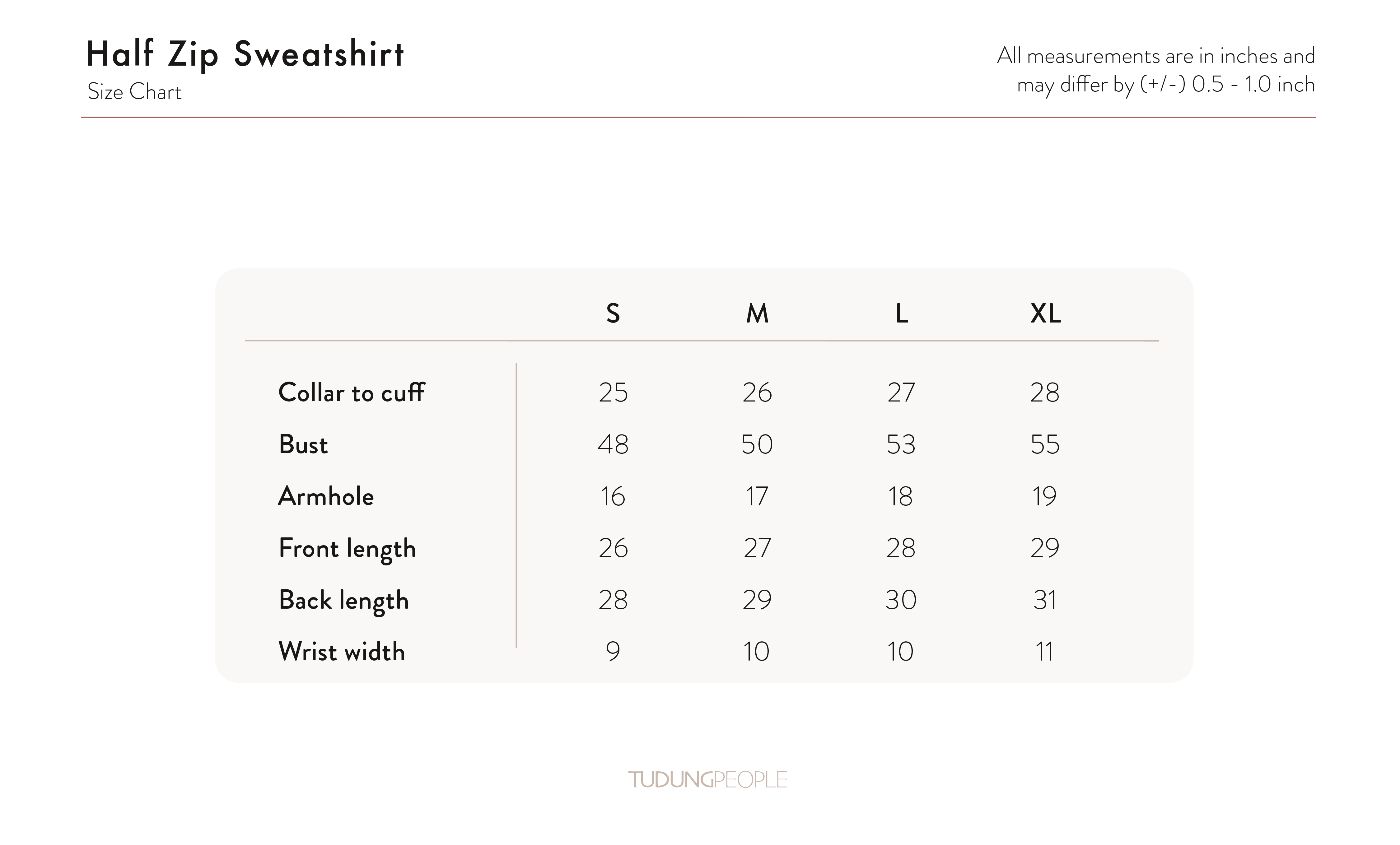Click the Back length row label

click(x=344, y=600)
